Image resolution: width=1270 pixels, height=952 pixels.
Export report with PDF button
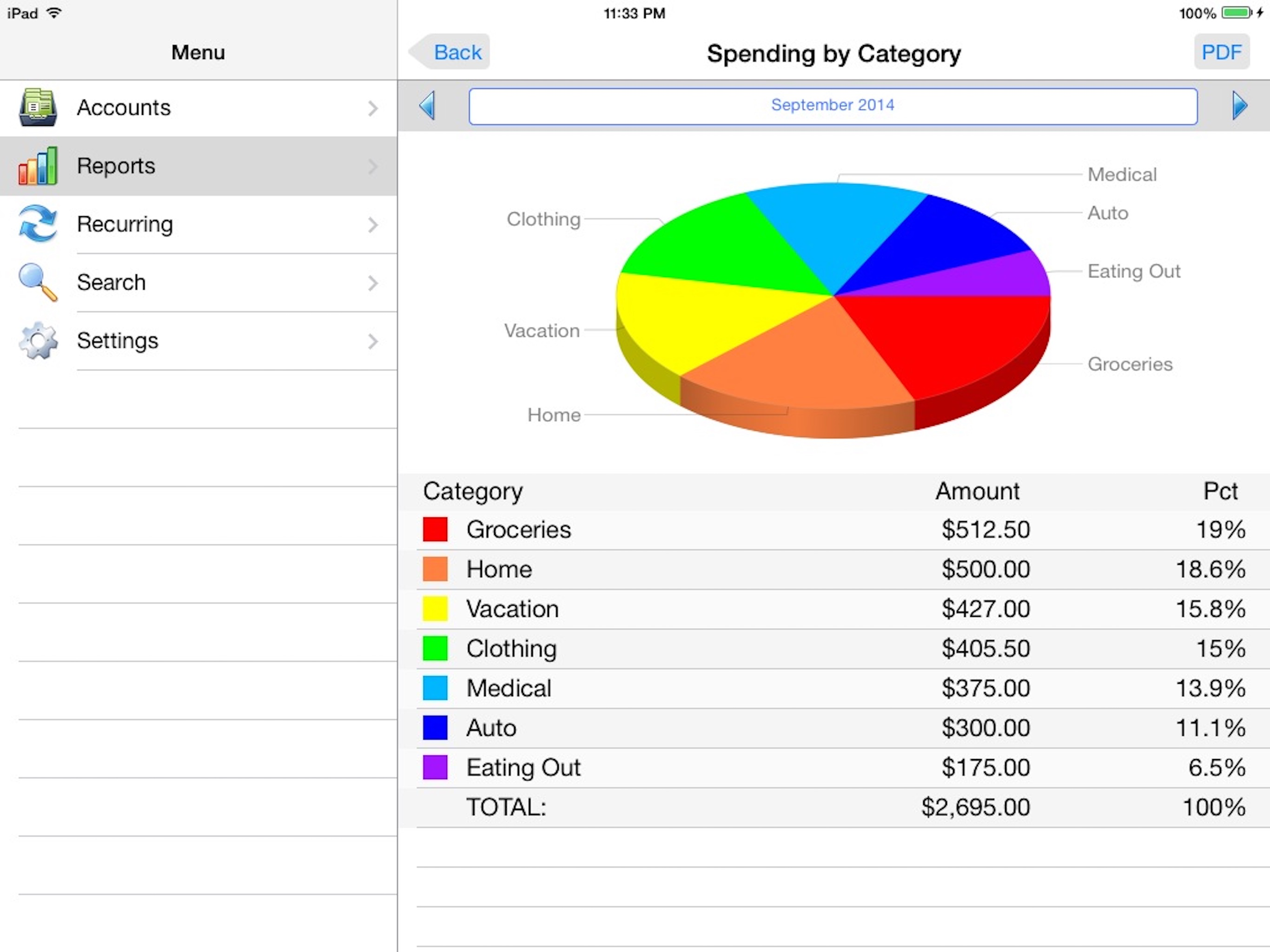pos(1221,52)
